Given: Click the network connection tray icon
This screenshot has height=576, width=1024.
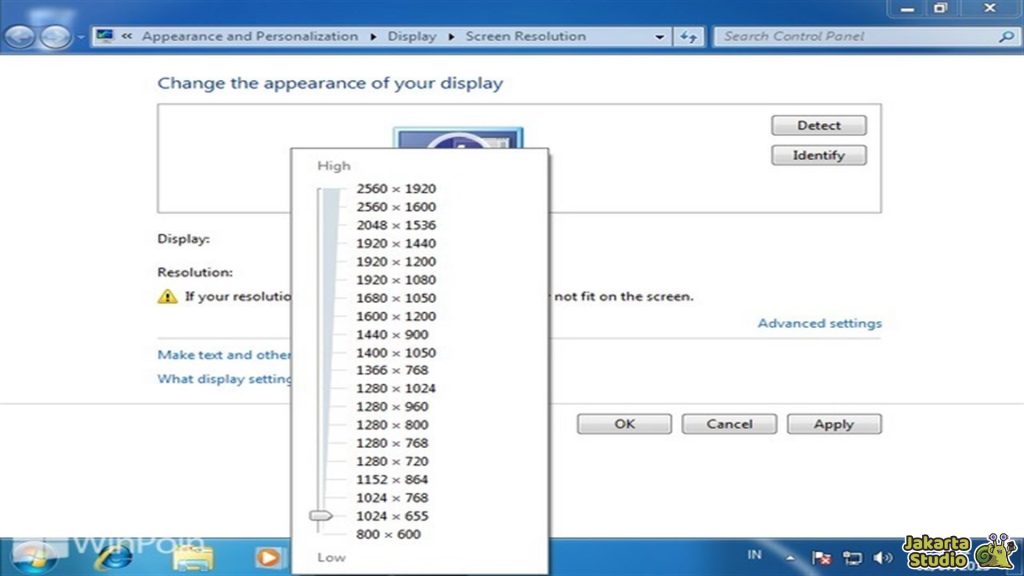Looking at the screenshot, I should [853, 556].
